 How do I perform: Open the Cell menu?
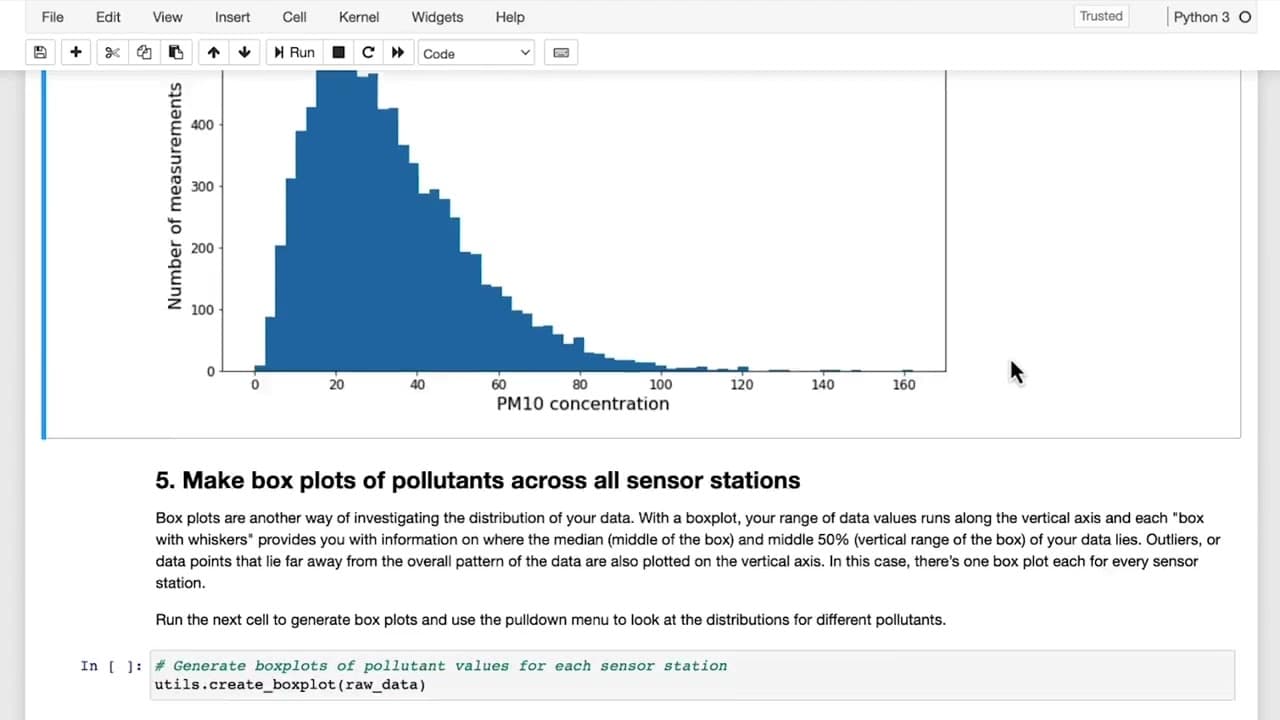pos(295,17)
